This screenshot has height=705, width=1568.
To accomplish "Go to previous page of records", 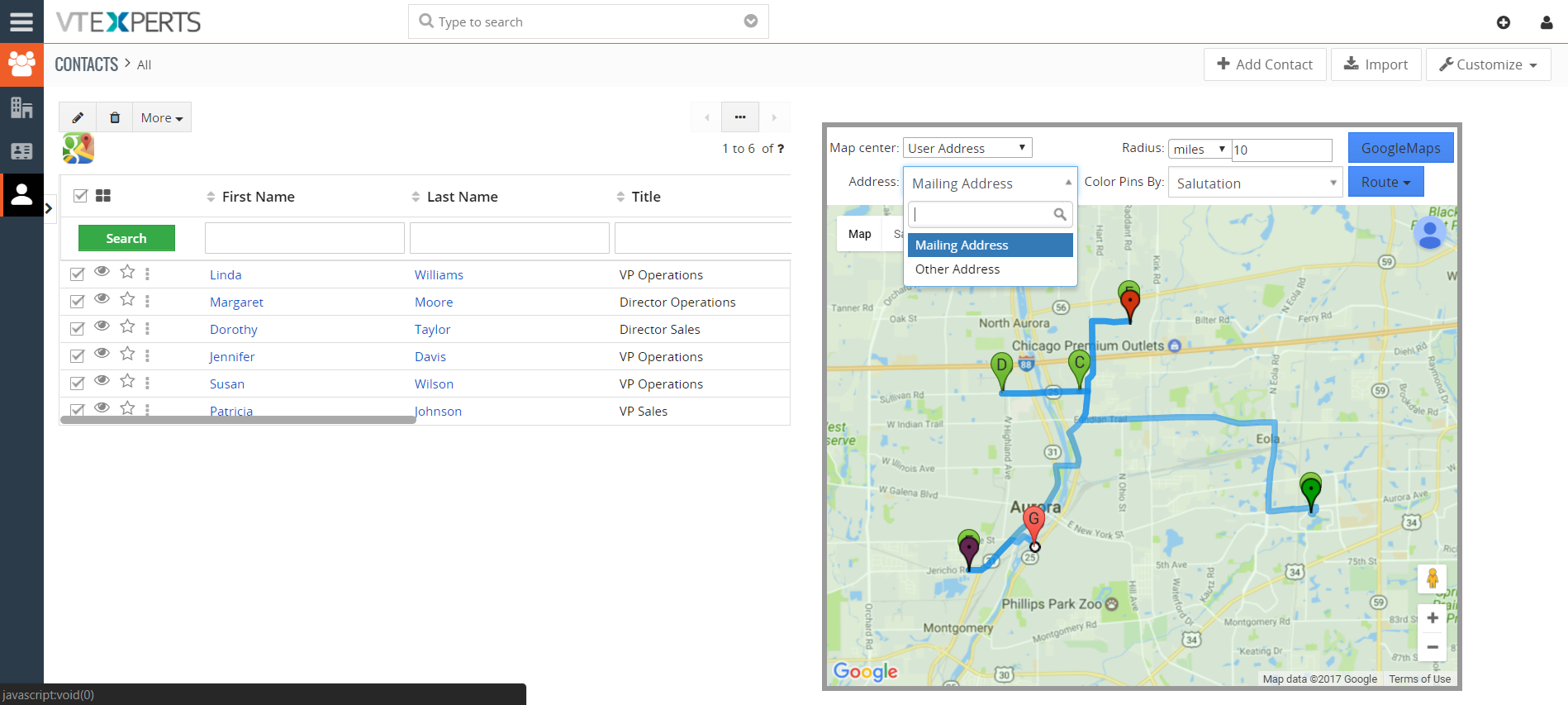I will pyautogui.click(x=706, y=117).
